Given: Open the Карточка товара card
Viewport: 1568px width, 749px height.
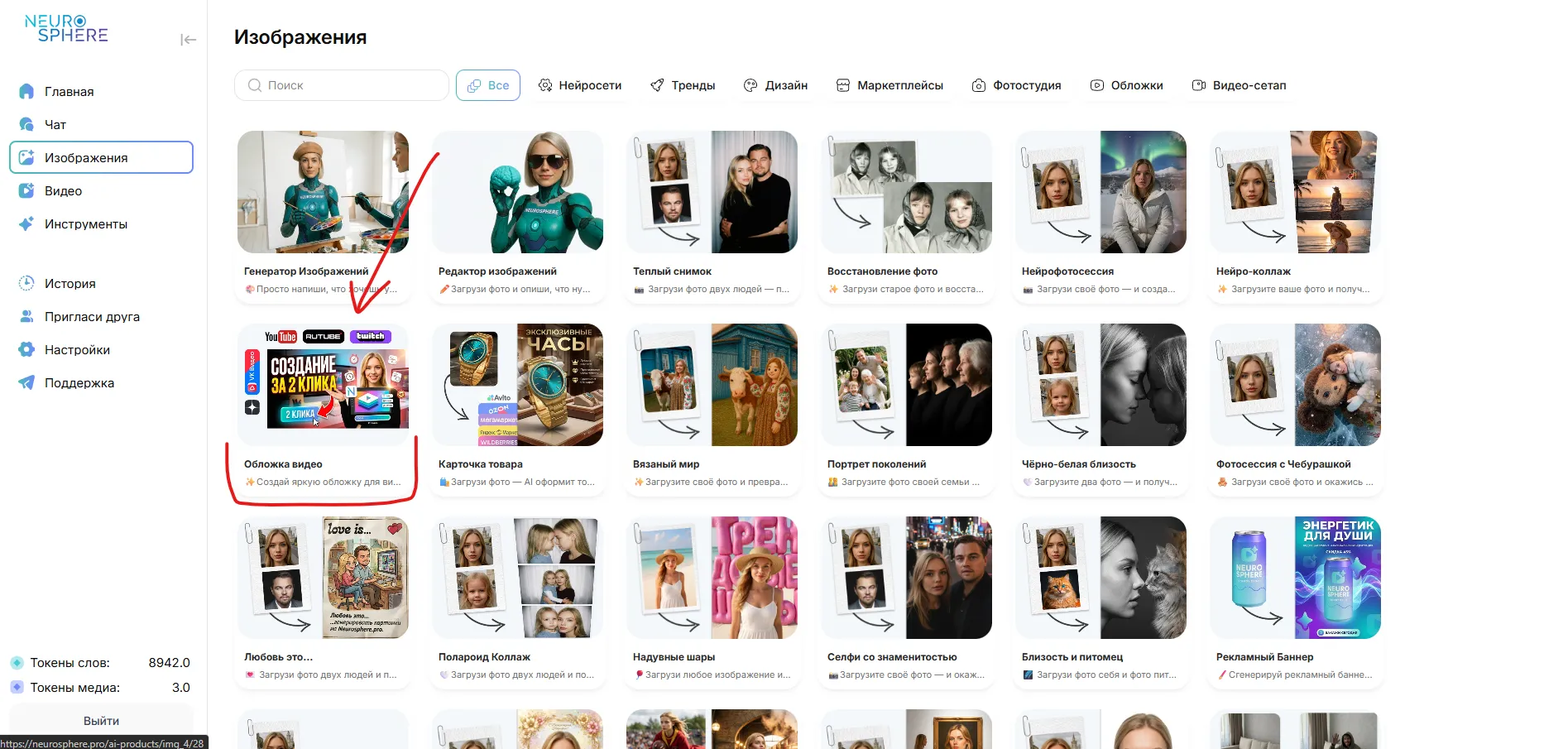Looking at the screenshot, I should coord(517,408).
